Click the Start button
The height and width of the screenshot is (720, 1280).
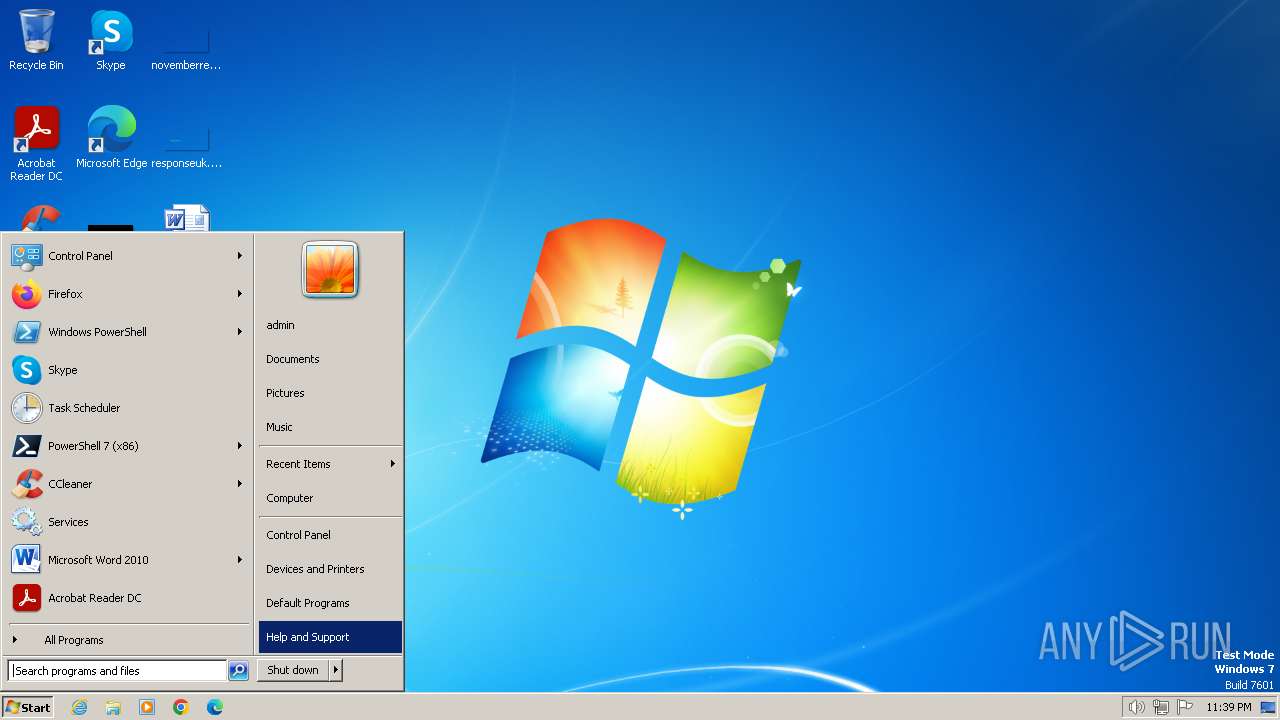(x=28, y=707)
